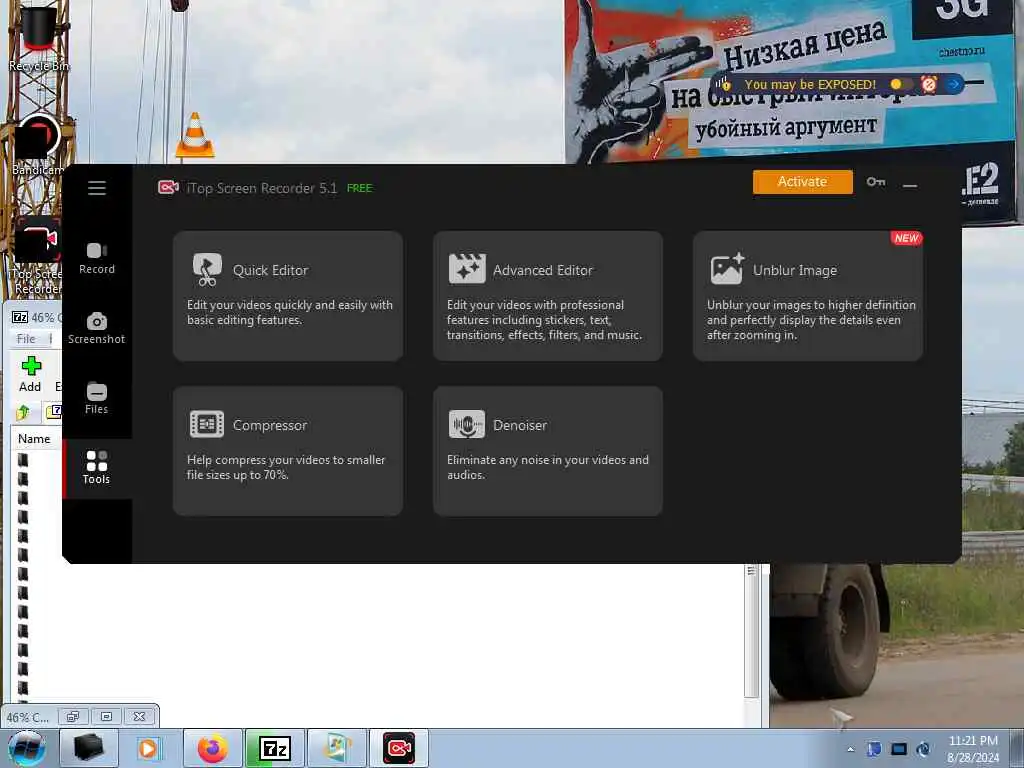Screen dimensions: 1024x768
Task: Open the Compressor tool card
Action: (288, 451)
